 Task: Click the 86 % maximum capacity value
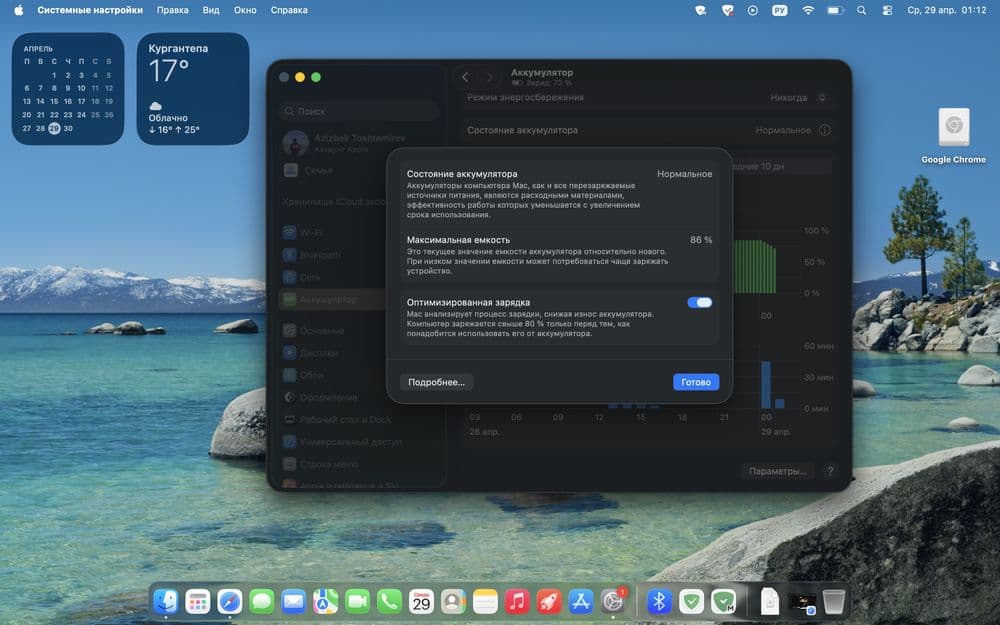701,240
